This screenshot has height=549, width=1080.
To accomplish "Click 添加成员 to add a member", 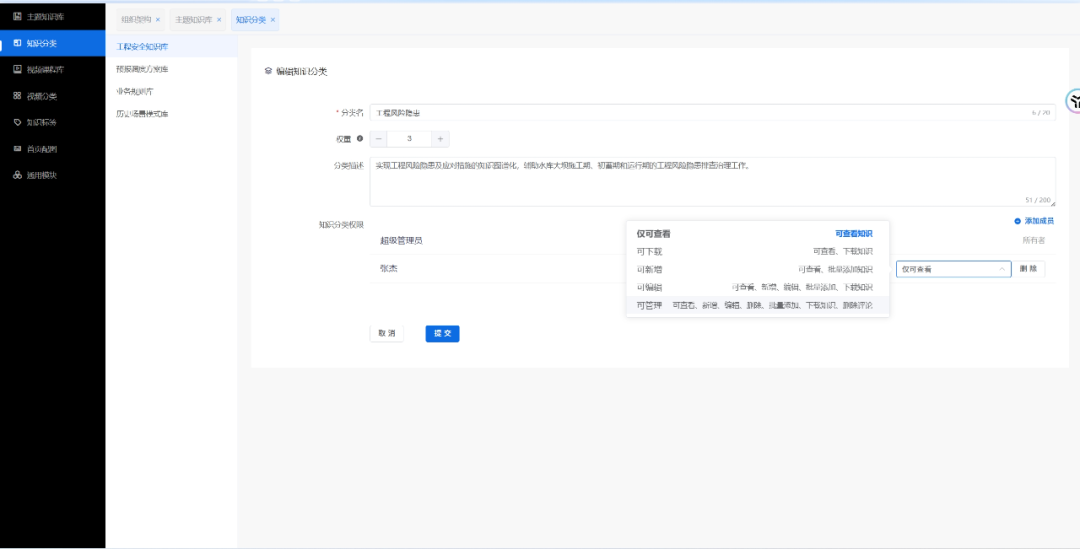I will 1034,221.
